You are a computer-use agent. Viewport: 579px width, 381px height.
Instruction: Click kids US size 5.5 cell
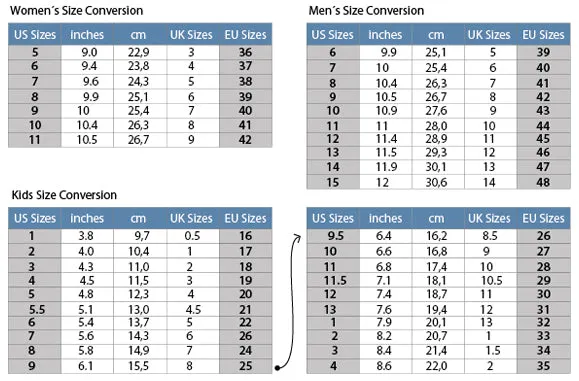click(x=35, y=309)
